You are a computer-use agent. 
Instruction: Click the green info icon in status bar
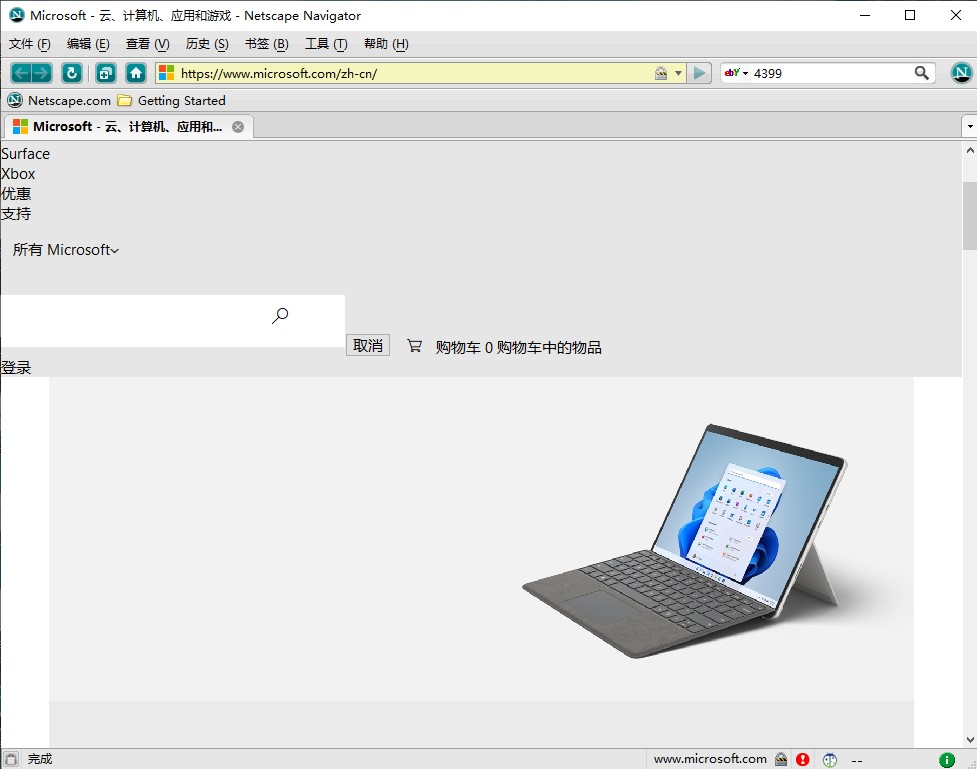[946, 760]
